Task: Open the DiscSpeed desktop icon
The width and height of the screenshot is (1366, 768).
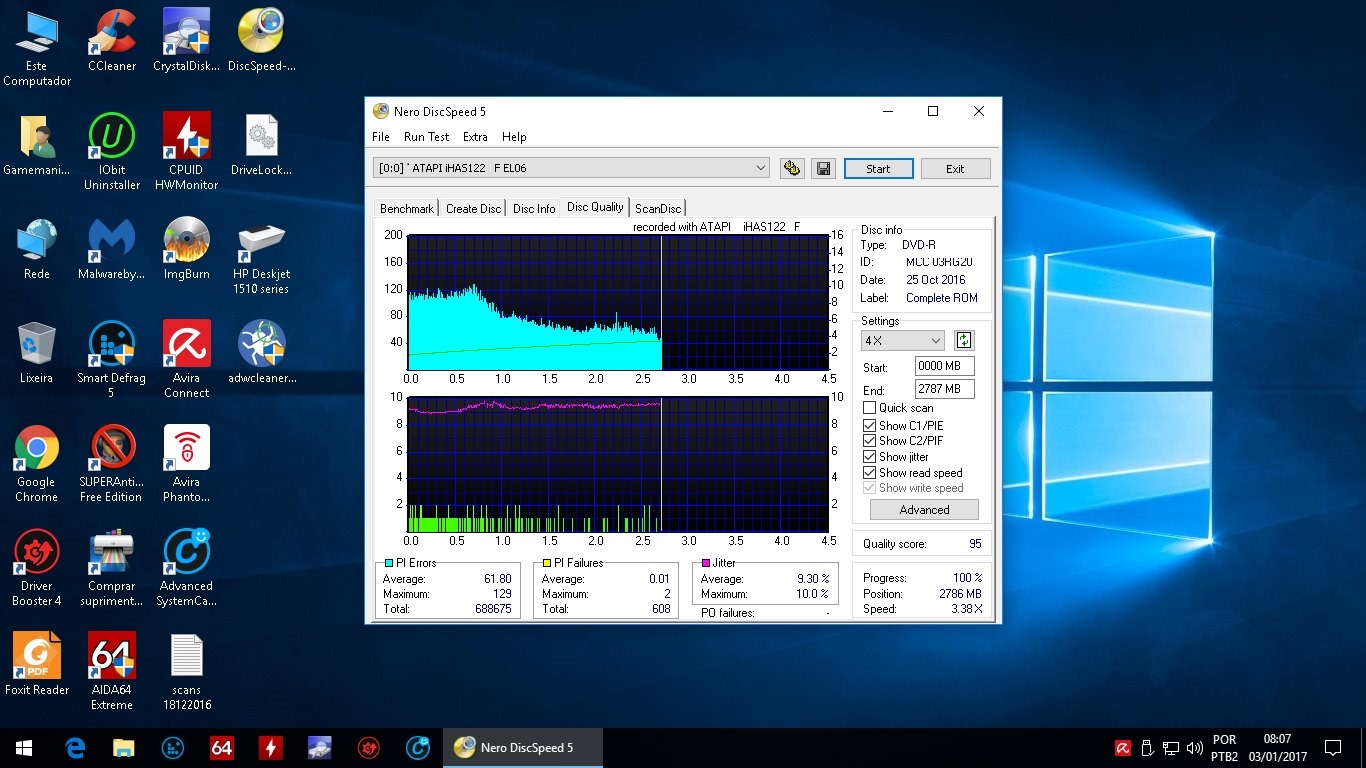Action: [262, 41]
